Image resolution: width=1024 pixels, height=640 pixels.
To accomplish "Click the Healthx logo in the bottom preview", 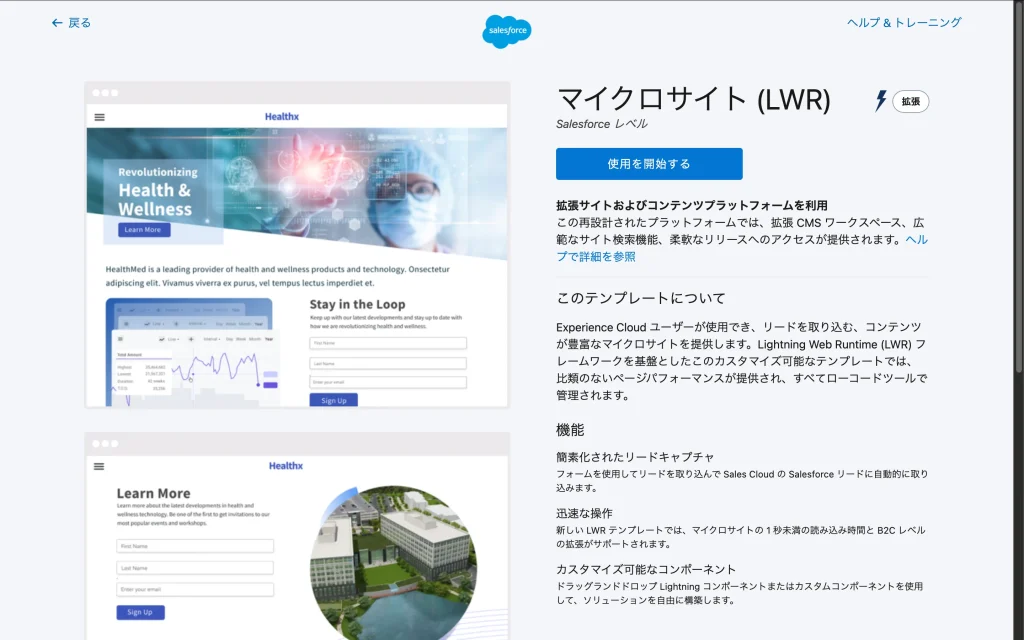I will (286, 466).
